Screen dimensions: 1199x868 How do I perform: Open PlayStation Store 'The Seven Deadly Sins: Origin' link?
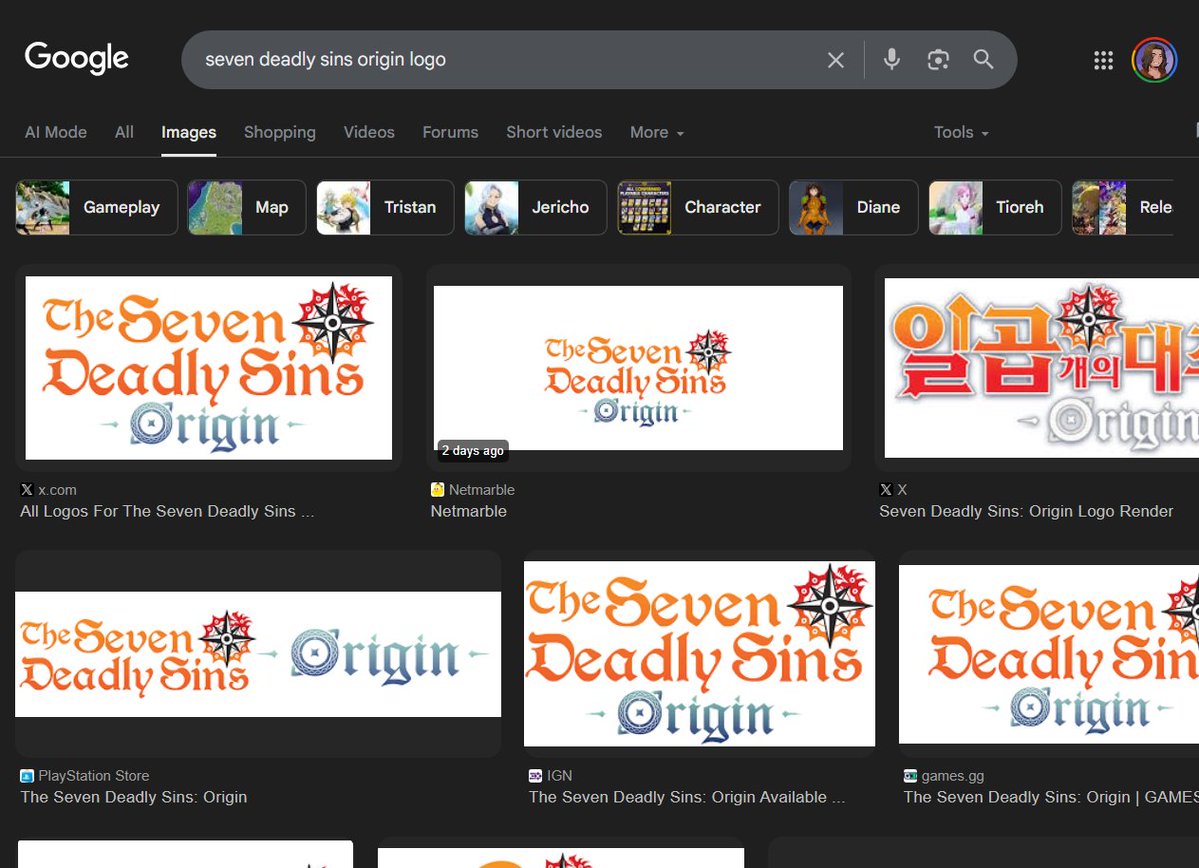pos(134,797)
